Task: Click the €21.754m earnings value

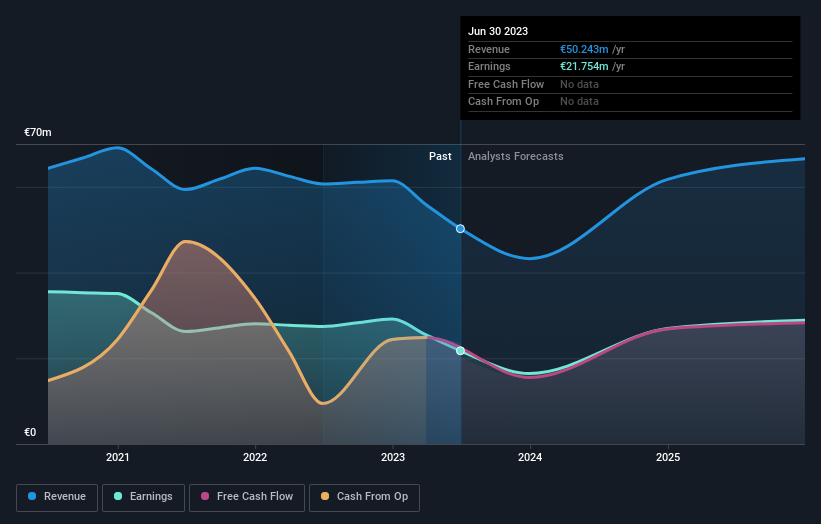Action: [584, 66]
